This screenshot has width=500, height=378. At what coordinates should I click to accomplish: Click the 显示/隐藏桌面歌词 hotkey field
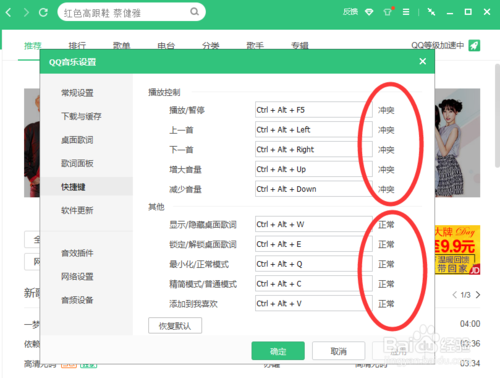click(314, 224)
